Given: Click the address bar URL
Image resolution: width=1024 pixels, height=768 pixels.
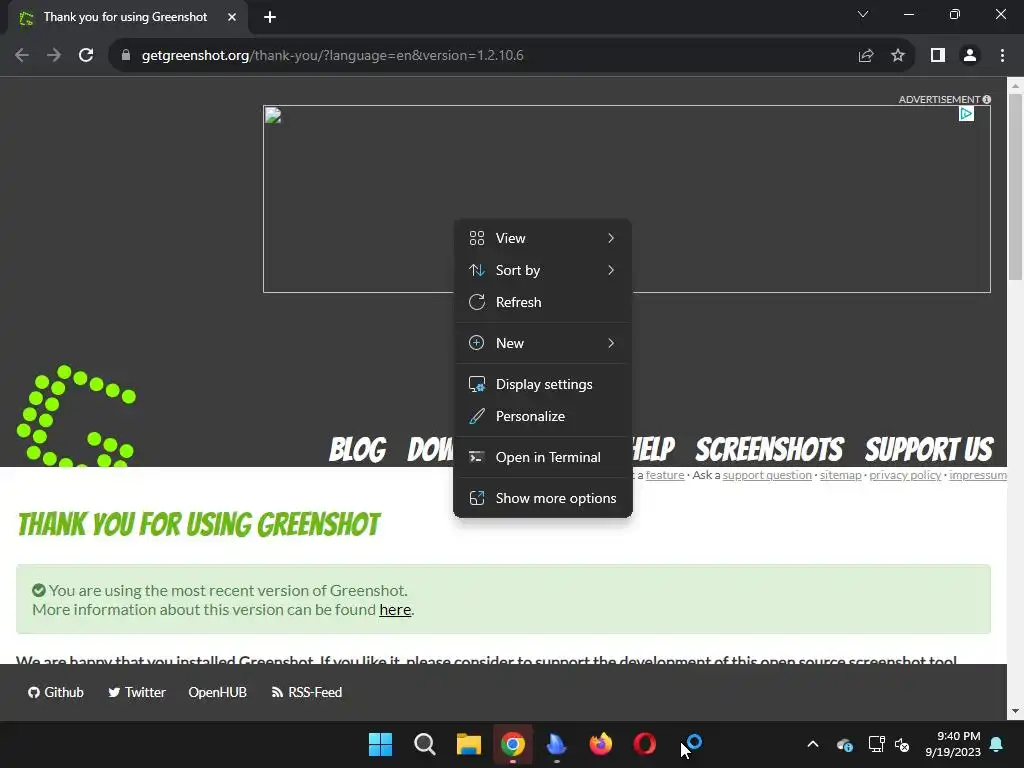Looking at the screenshot, I should point(332,56).
